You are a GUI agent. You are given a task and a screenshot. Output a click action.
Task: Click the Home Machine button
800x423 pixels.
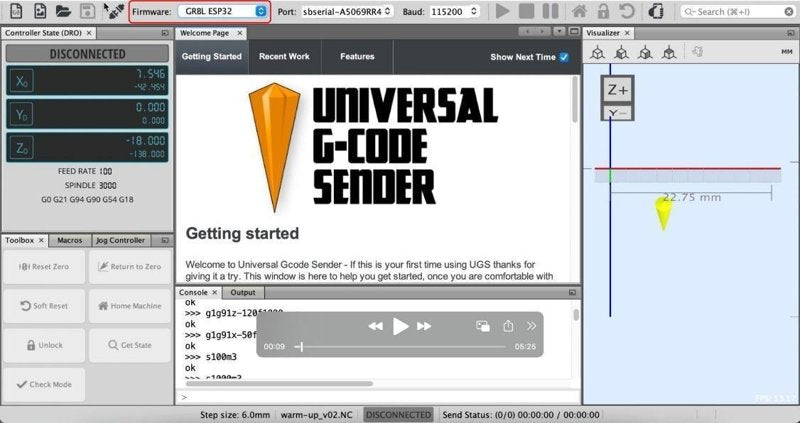pyautogui.click(x=130, y=306)
